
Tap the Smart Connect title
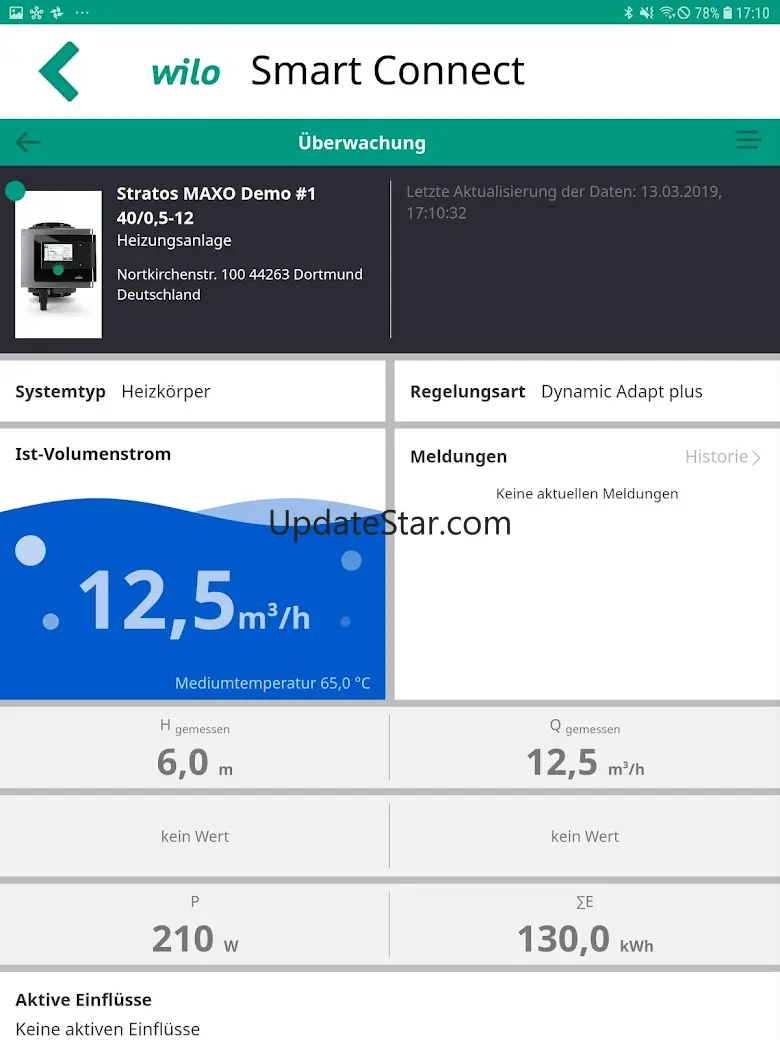click(387, 70)
